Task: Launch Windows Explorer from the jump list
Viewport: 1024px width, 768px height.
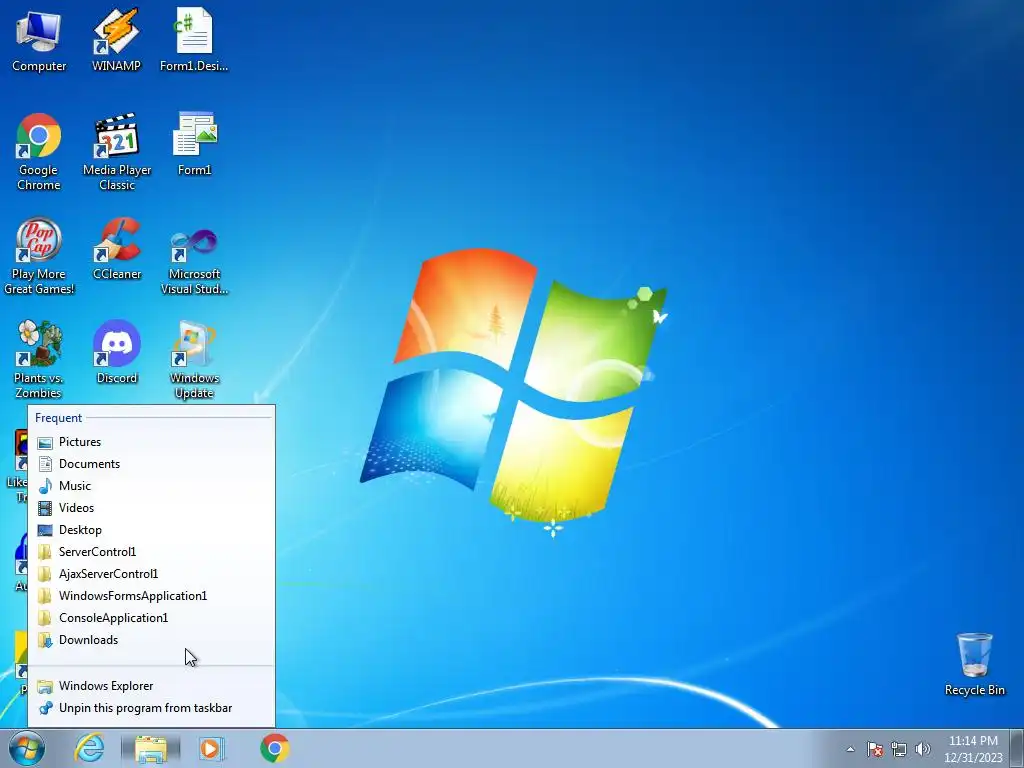Action: click(151, 686)
